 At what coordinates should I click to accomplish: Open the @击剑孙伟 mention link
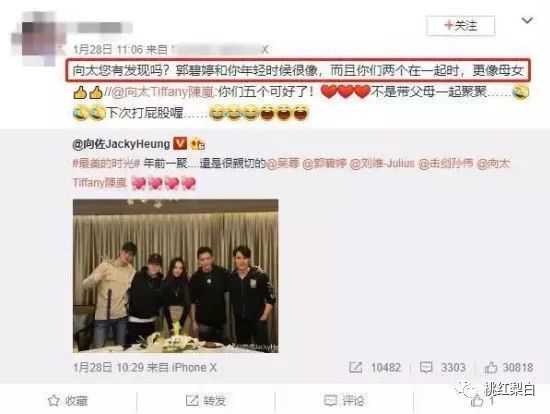[x=445, y=163]
